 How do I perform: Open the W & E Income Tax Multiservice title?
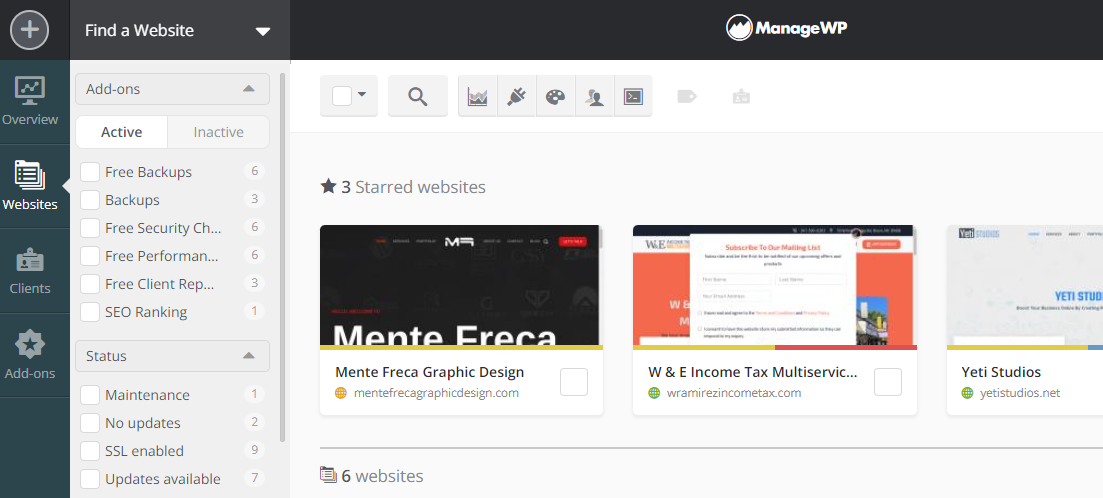[x=753, y=371]
